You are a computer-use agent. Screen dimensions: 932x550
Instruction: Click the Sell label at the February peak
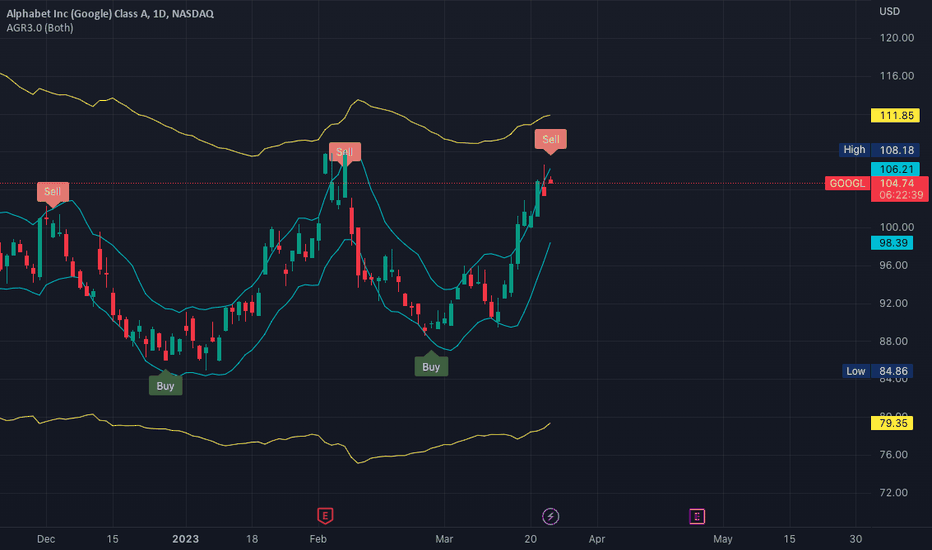pos(345,152)
